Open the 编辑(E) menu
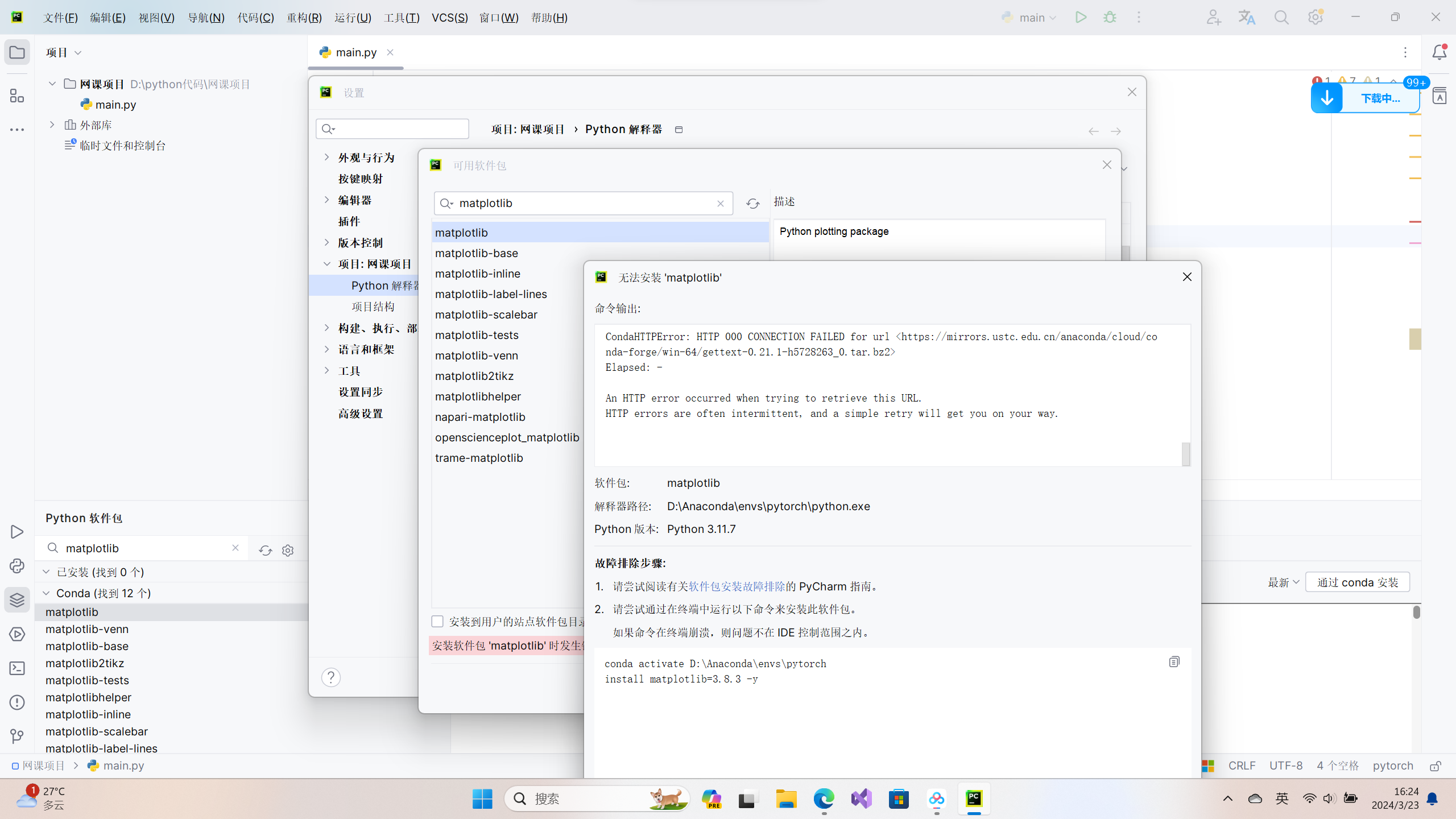The height and width of the screenshot is (819, 1456). [108, 17]
